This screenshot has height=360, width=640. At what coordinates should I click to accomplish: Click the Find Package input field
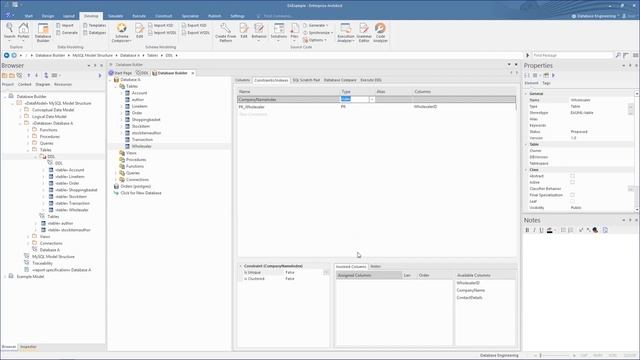point(573,55)
